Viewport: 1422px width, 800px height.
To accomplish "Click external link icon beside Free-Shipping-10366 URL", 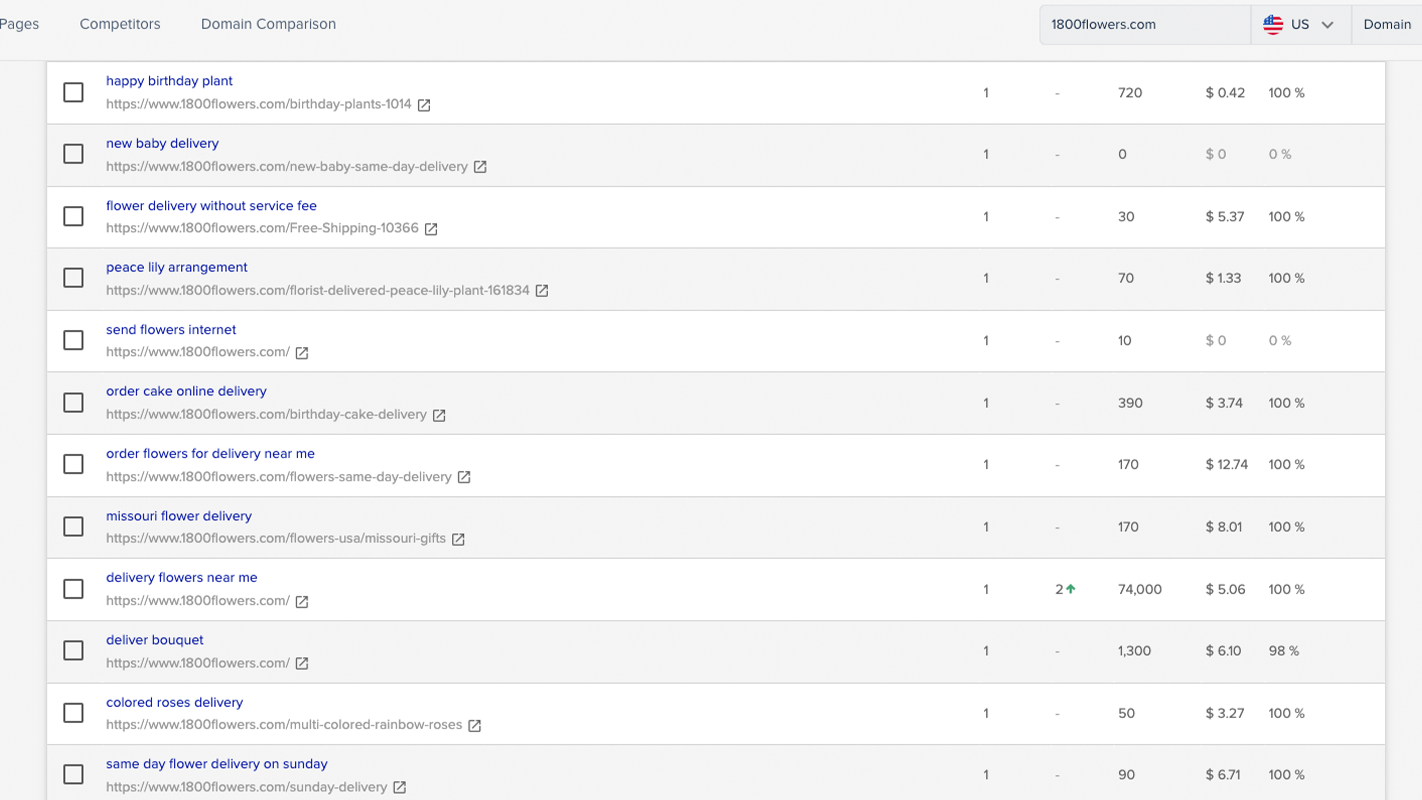I will click(x=431, y=229).
